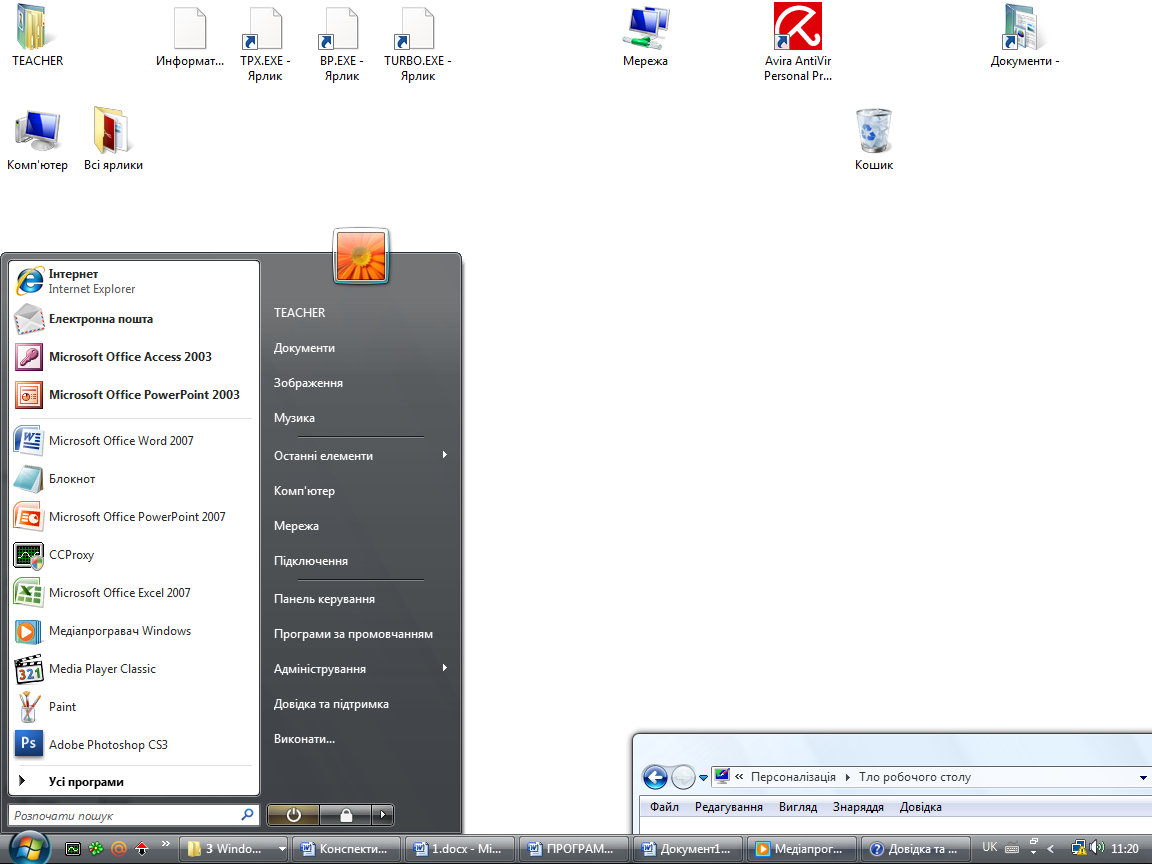The width and height of the screenshot is (1152, 864).
Task: Select TURBO.EXE shortcut on desktop
Action: click(x=417, y=43)
